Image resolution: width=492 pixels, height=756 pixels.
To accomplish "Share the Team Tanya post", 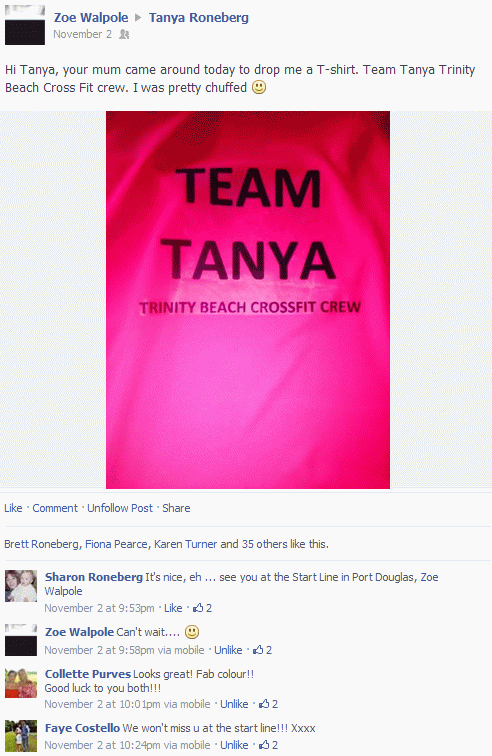I will tap(176, 508).
